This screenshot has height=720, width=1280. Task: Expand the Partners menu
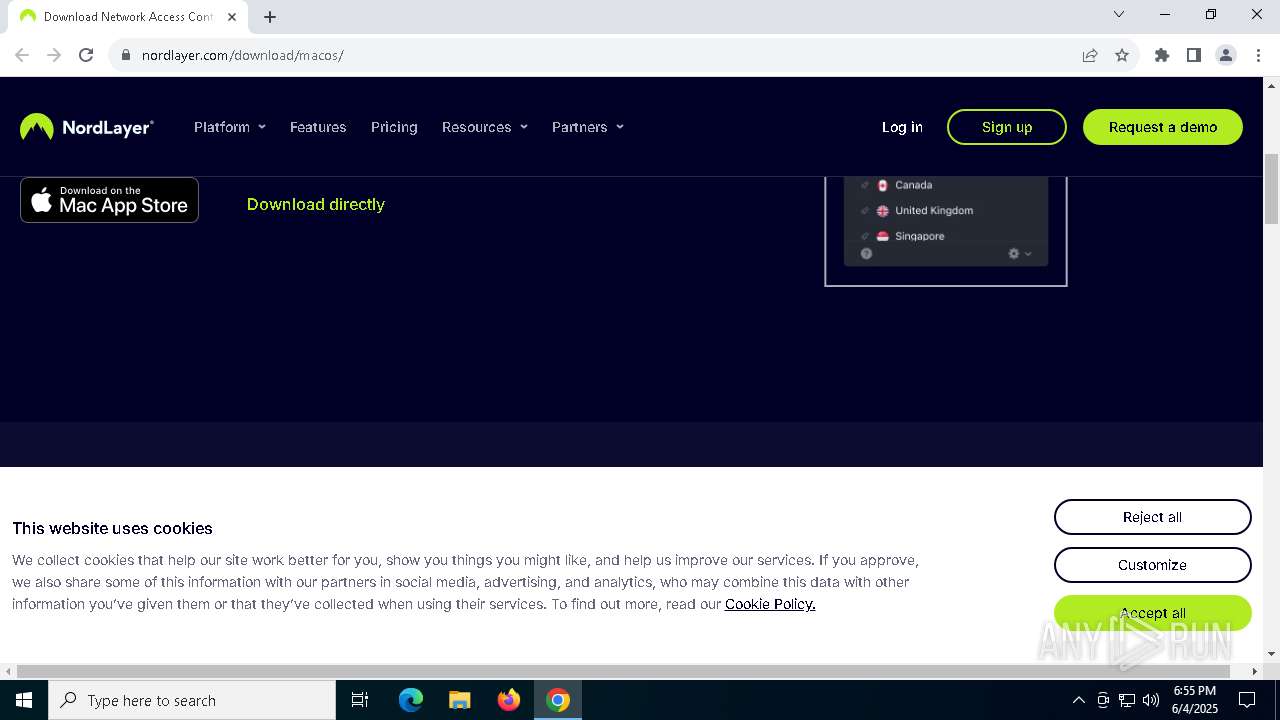pos(588,127)
